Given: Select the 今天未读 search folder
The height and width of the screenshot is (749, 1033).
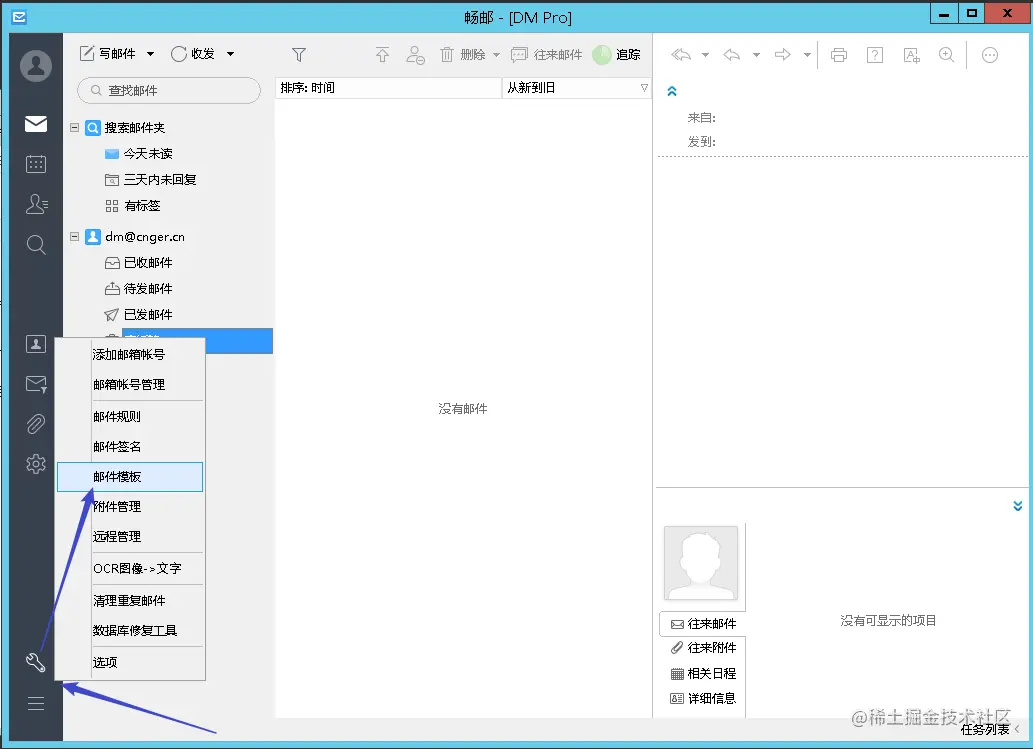Looking at the screenshot, I should 139,153.
